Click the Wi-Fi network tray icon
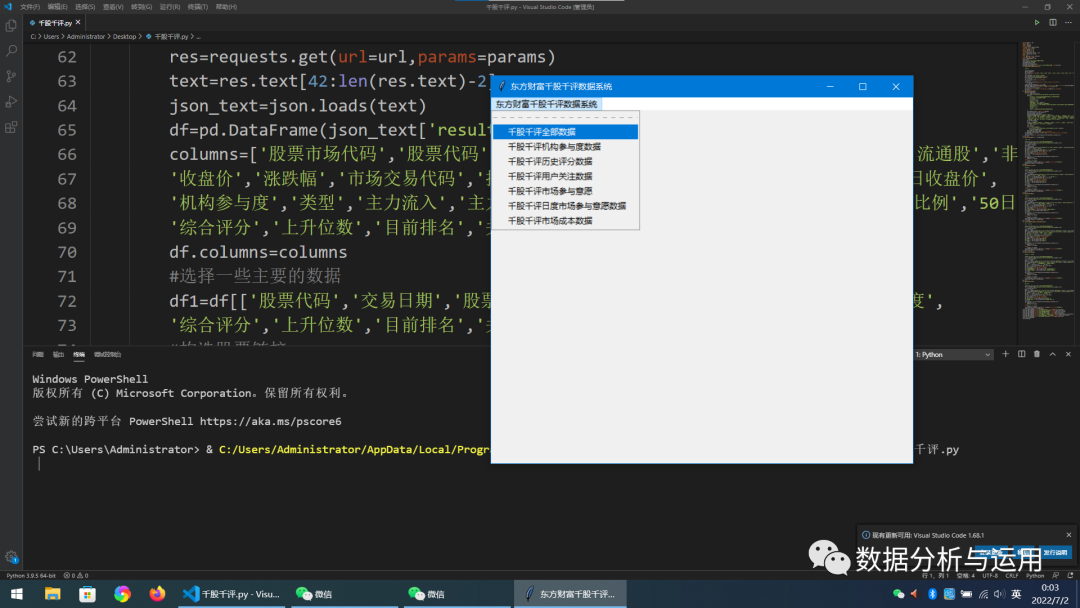This screenshot has width=1080, height=608. pyautogui.click(x=984, y=594)
